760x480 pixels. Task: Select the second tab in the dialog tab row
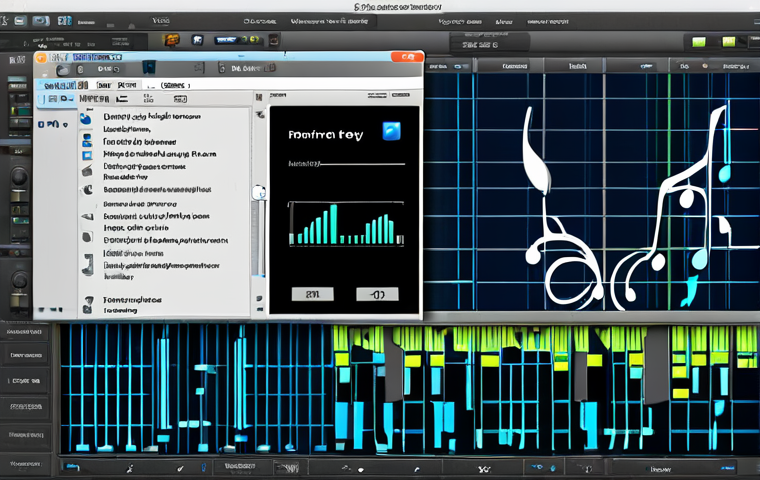104,85
